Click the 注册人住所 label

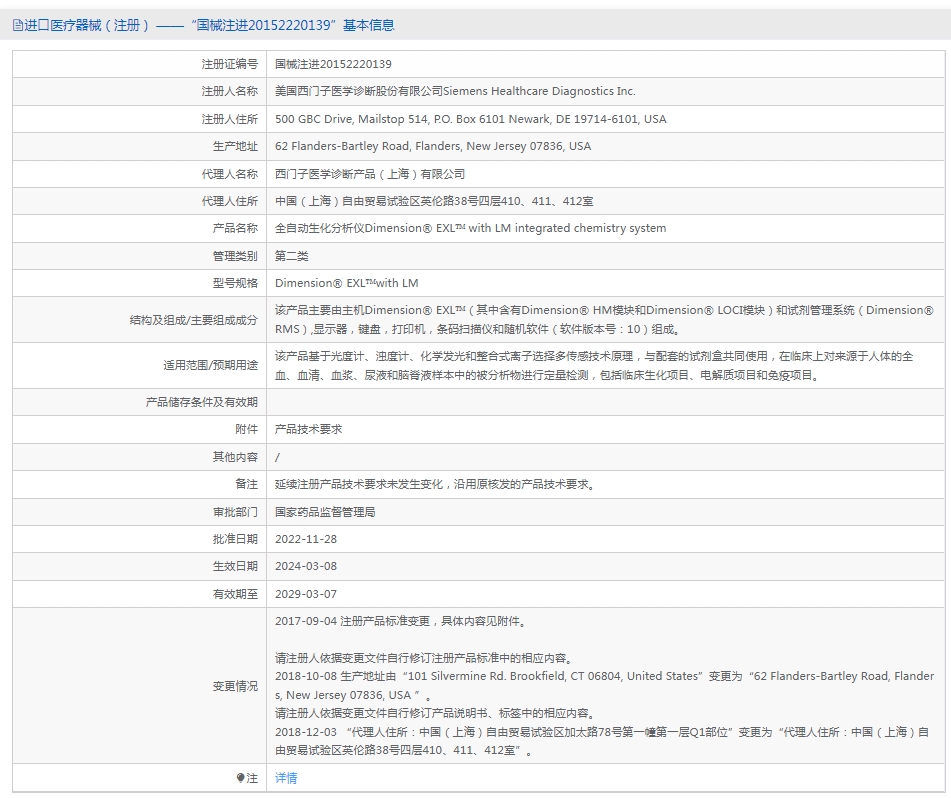[x=229, y=119]
